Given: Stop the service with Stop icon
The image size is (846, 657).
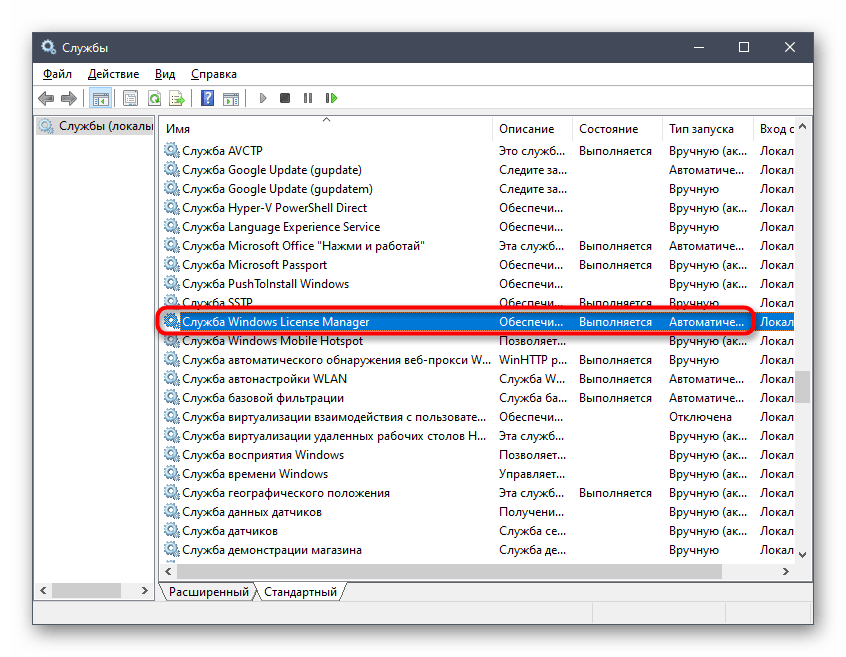Looking at the screenshot, I should tap(285, 98).
